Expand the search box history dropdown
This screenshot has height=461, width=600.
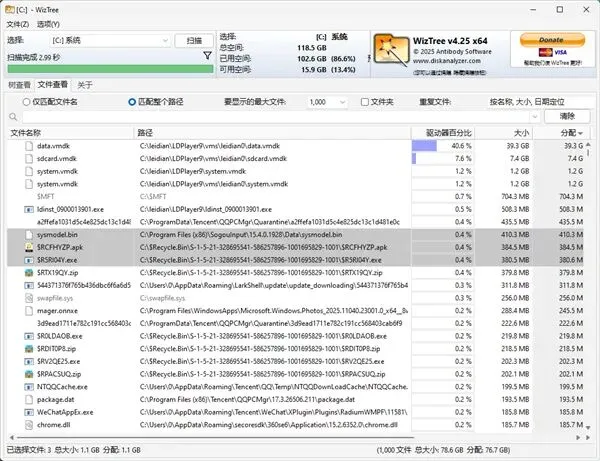pos(535,116)
